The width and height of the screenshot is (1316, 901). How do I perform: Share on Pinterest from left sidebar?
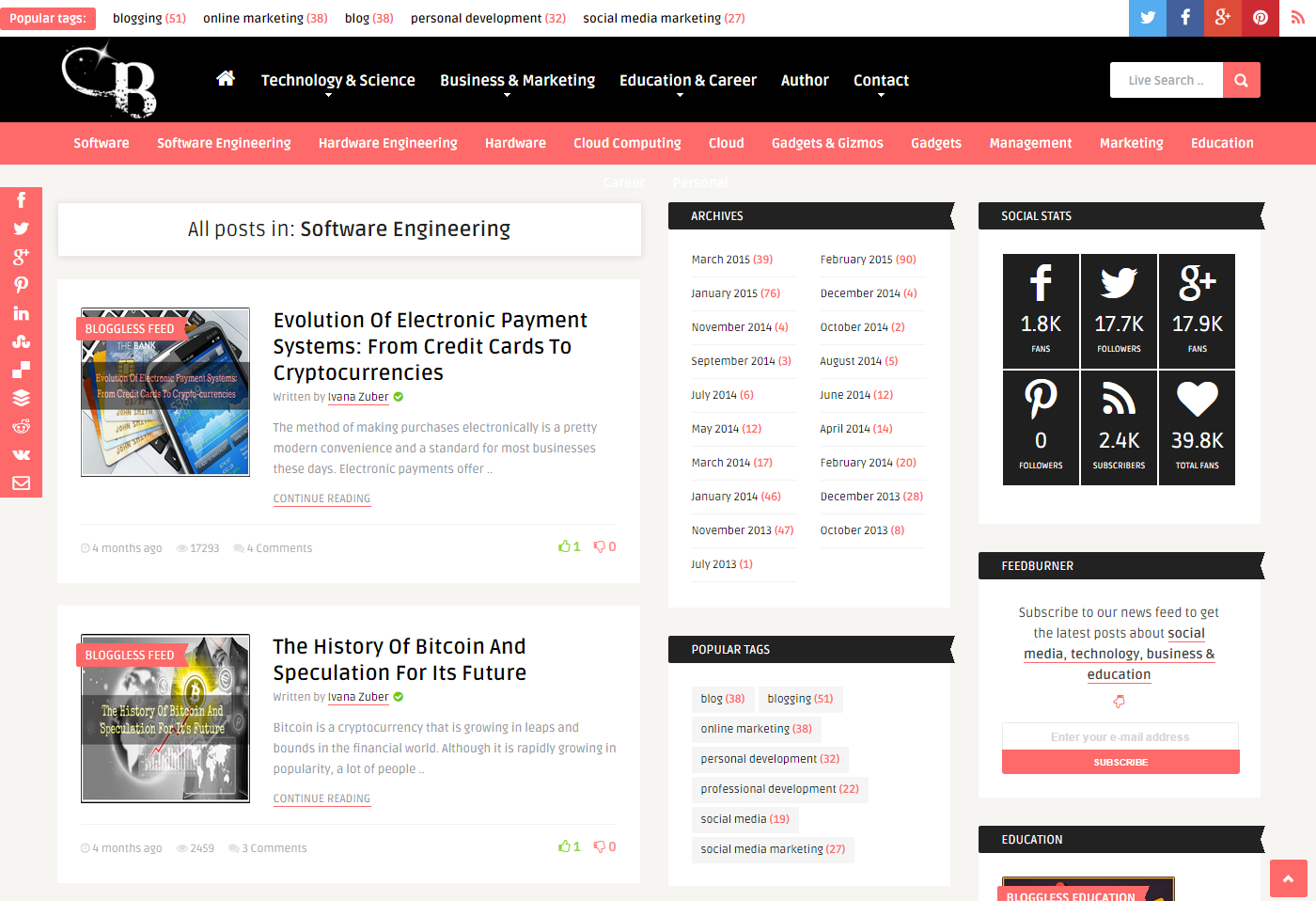click(x=21, y=285)
